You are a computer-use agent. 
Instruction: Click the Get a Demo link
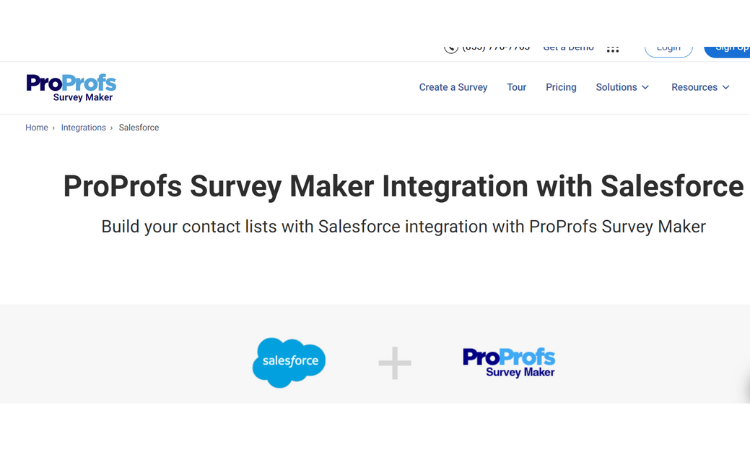(x=568, y=48)
